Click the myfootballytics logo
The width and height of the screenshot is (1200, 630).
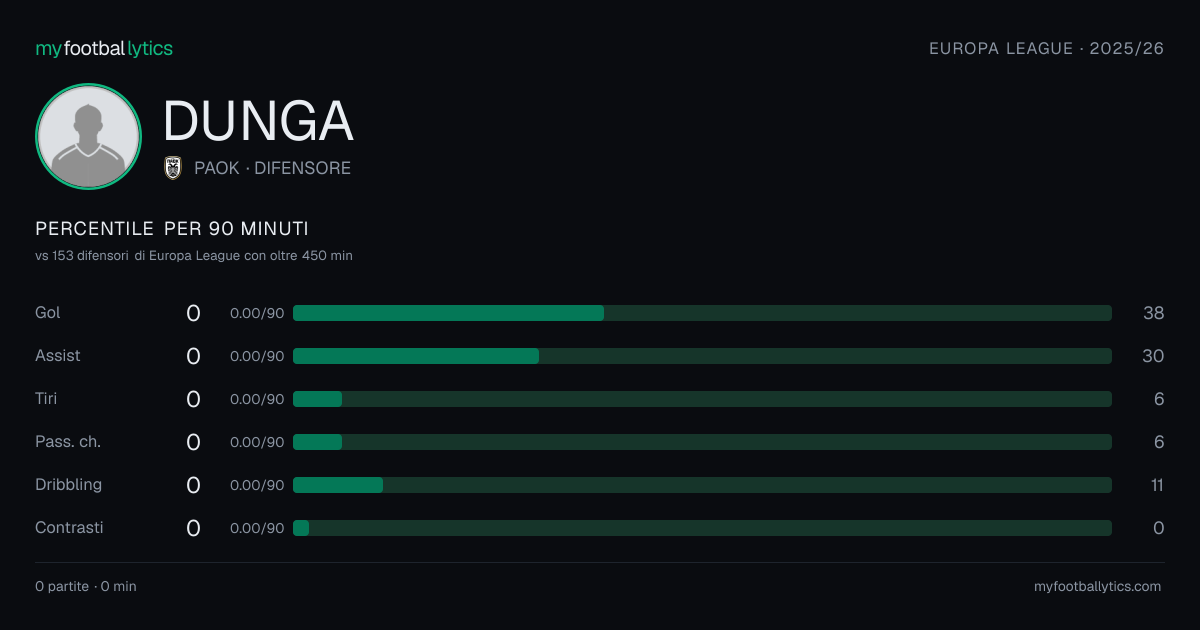coord(104,48)
